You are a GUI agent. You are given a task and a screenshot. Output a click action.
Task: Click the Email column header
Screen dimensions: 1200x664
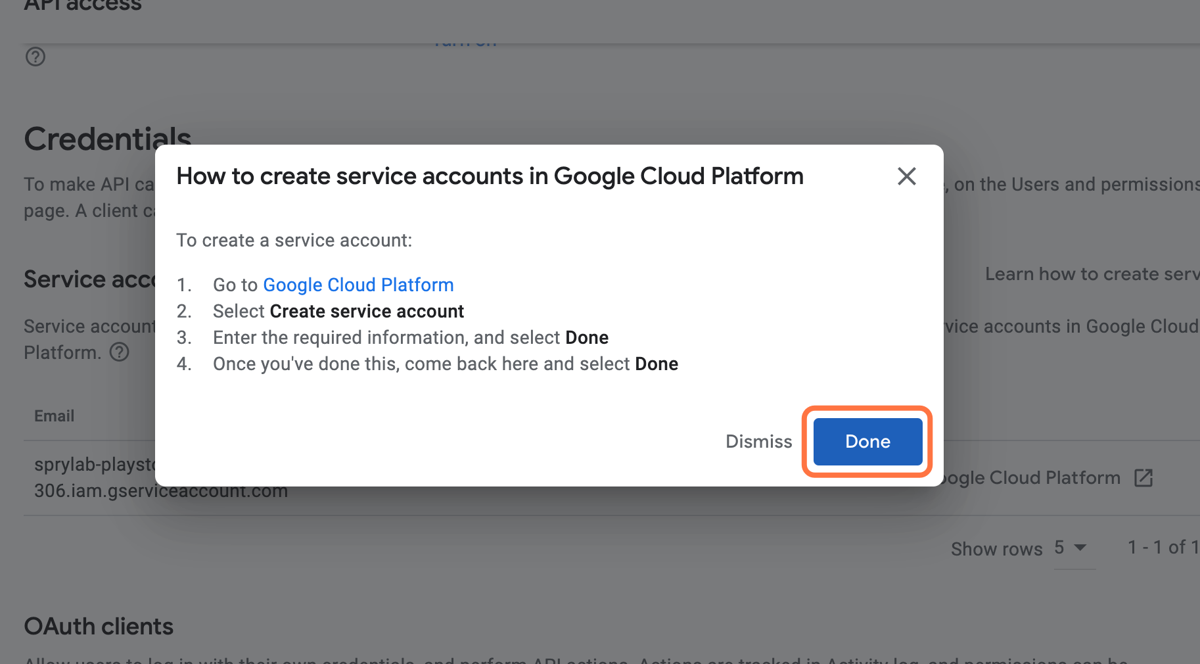tap(54, 416)
